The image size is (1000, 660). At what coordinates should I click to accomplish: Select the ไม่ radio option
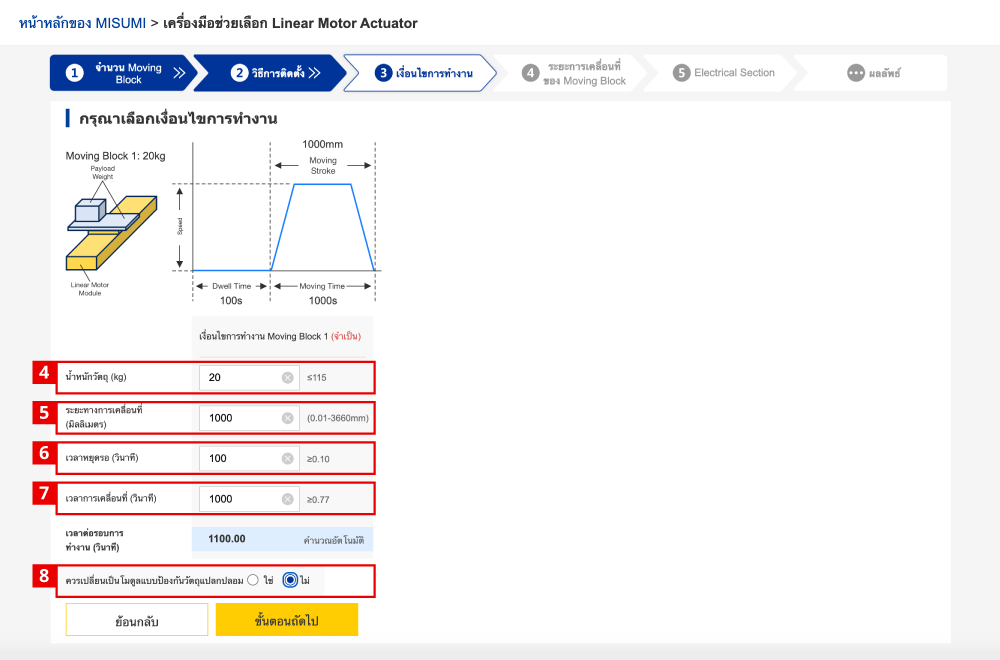(x=290, y=580)
